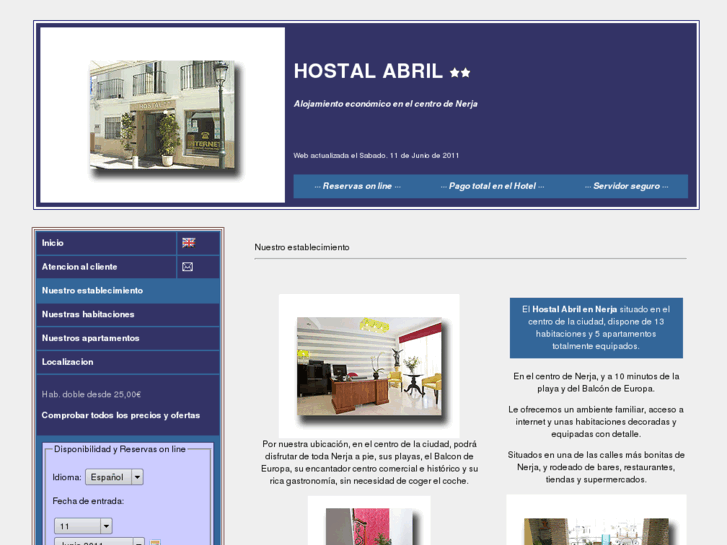Go to Nuestros apartamentos
The height and width of the screenshot is (545, 727).
pos(128,338)
